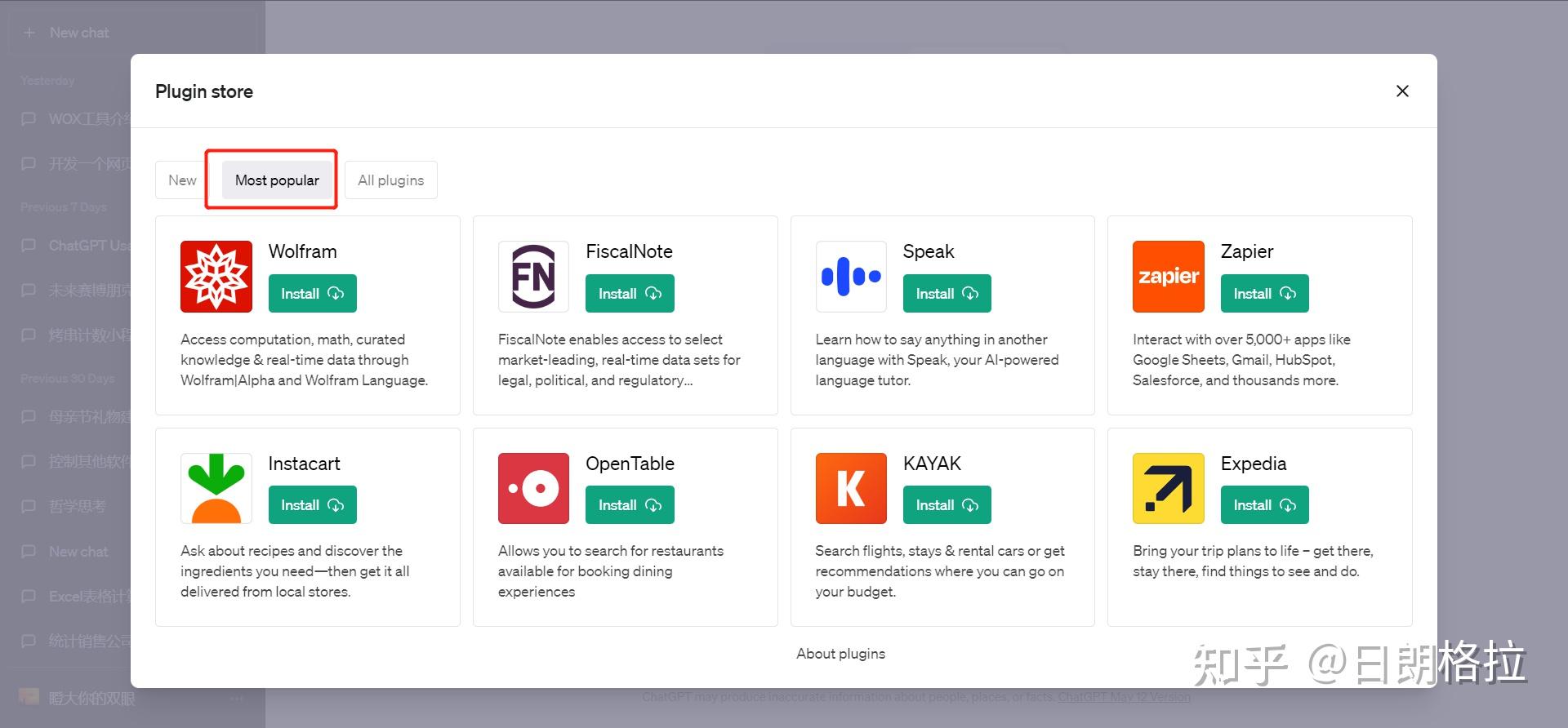Click the Plugin store heading
The image size is (1568, 728).
click(x=204, y=91)
